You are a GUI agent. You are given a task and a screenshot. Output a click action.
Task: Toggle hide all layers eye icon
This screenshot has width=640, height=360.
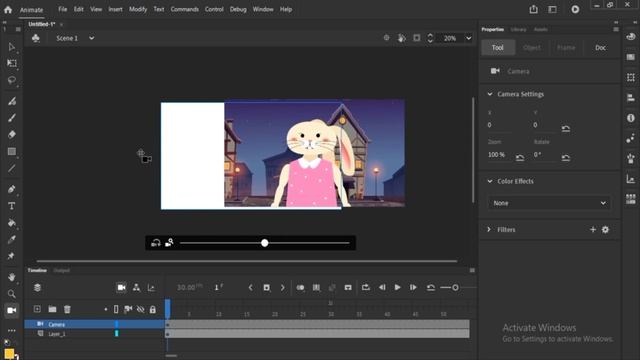[140, 309]
